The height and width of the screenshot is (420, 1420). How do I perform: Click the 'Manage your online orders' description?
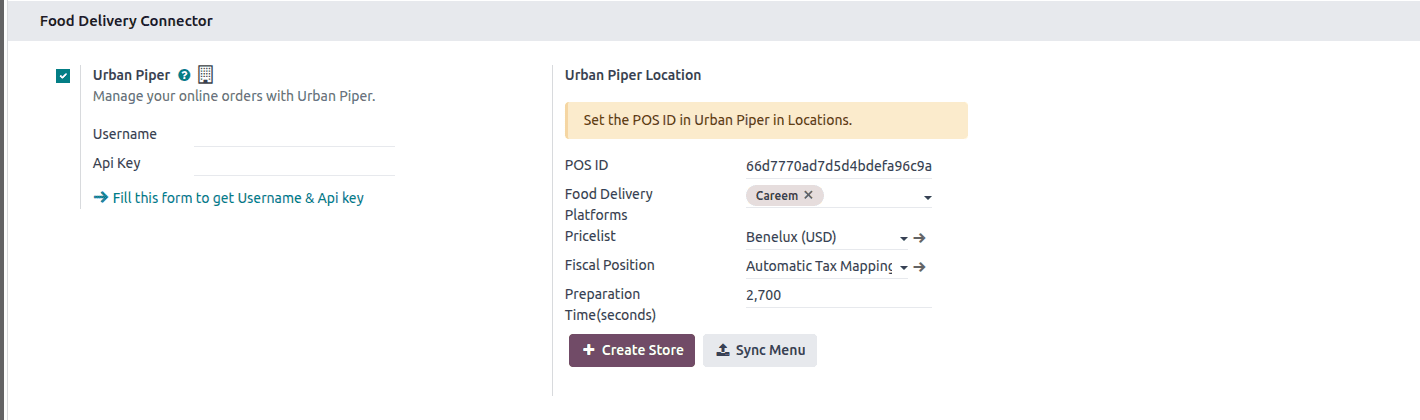(x=234, y=97)
